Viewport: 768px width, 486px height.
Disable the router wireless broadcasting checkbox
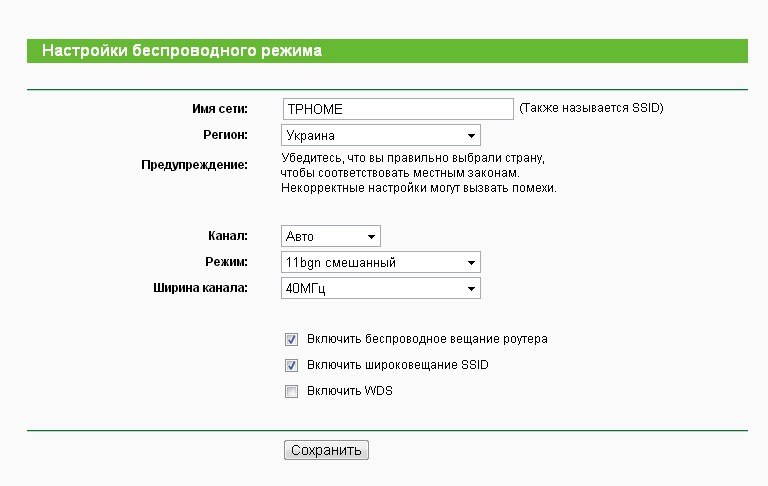coord(292,339)
